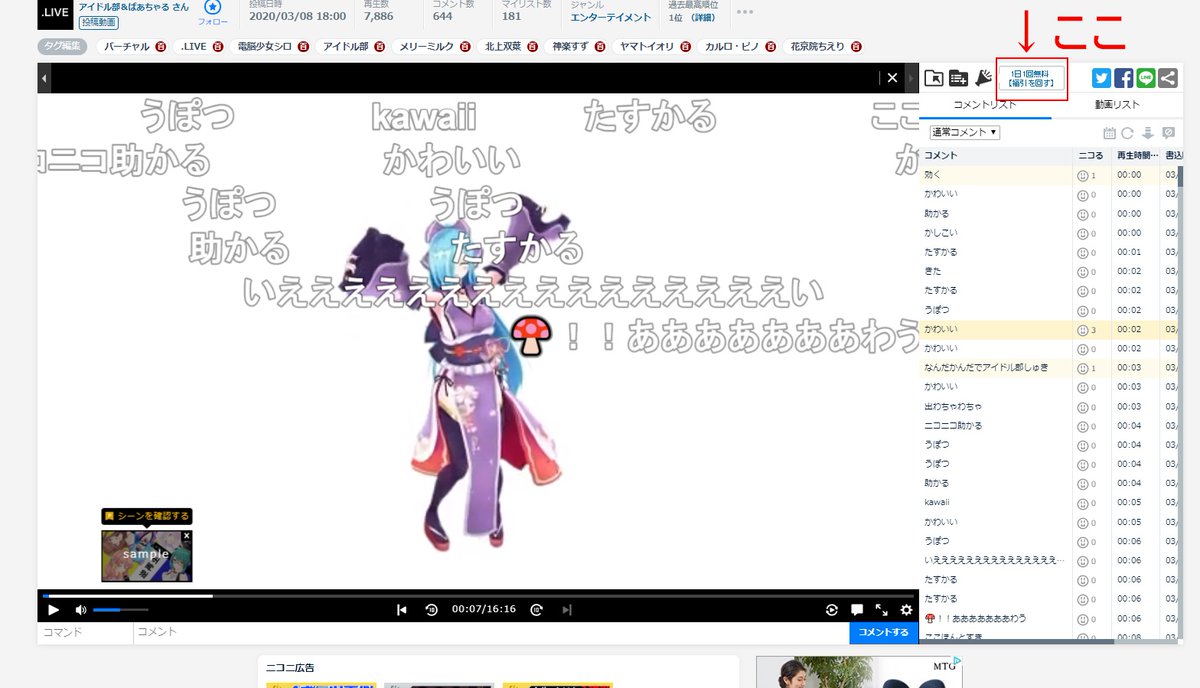The image size is (1200, 688).
Task: Select the かしこい comment row
Action: (x=1046, y=233)
